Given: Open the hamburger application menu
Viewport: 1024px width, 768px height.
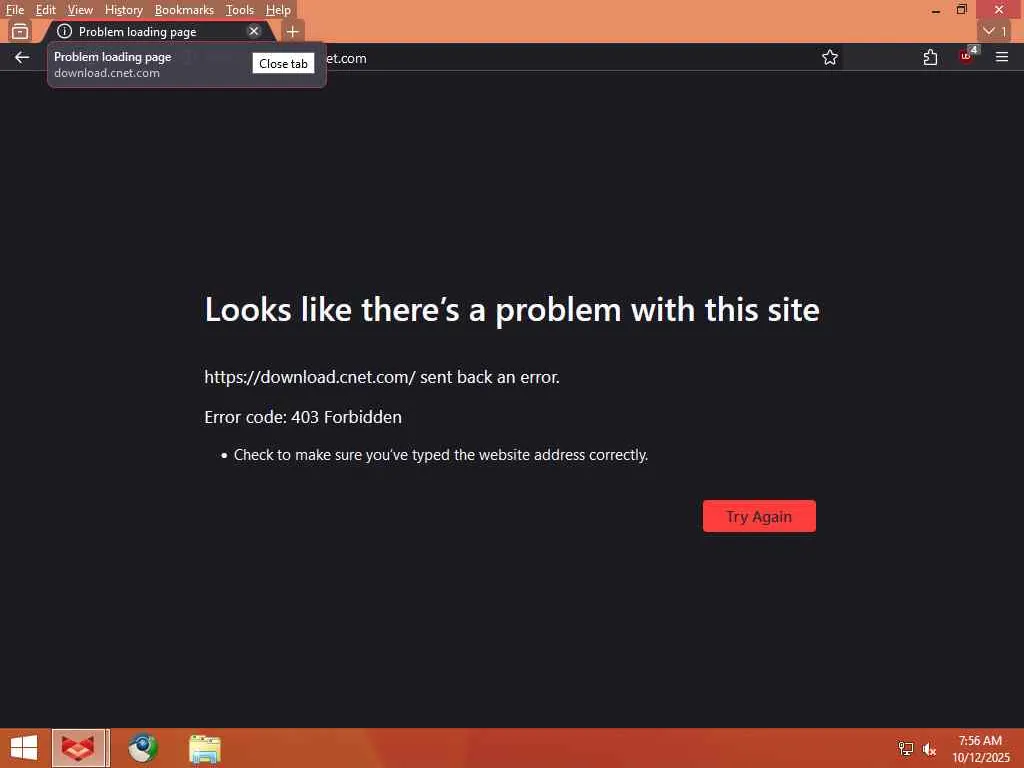Looking at the screenshot, I should tap(1002, 57).
